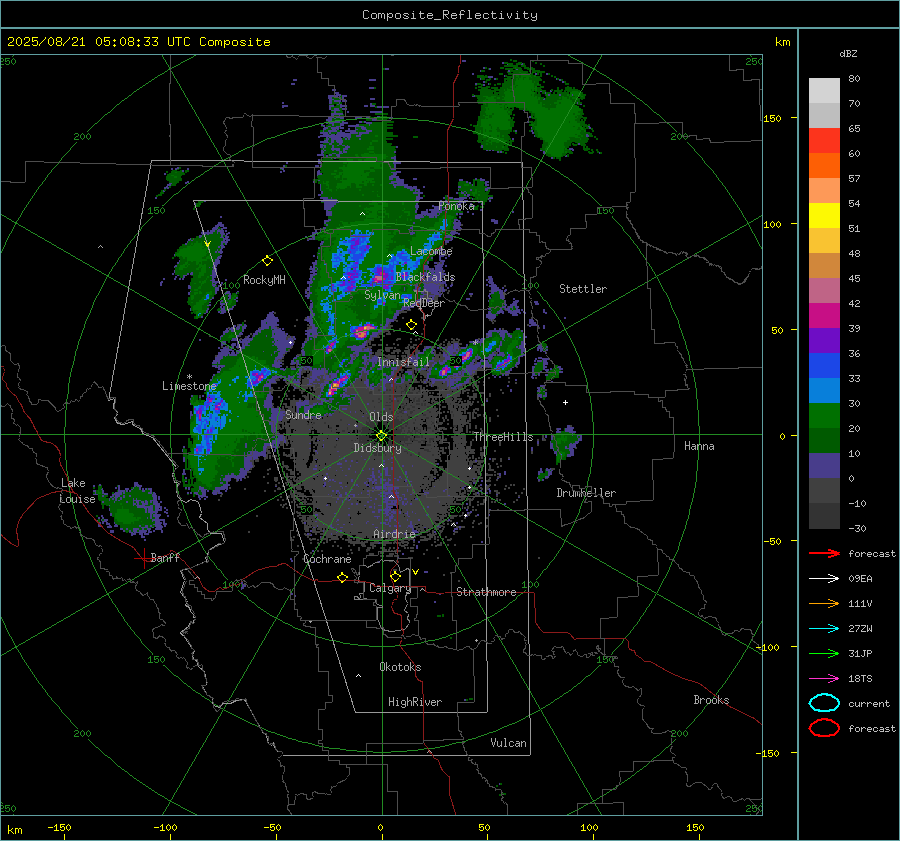900x841 pixels.
Task: Click the Limestone label
Action: [189, 386]
